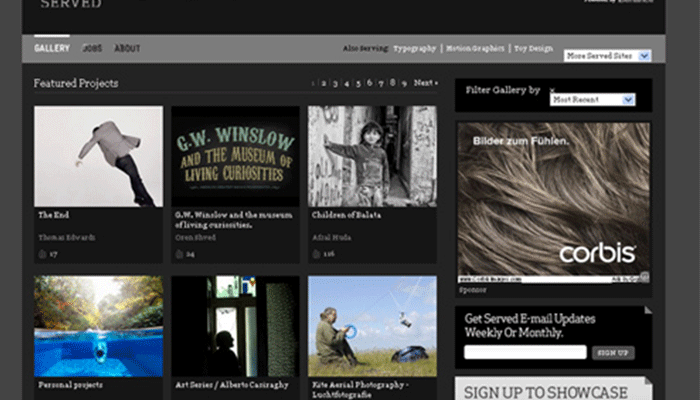Open the Art Series Alberto Cariraghy thumbnail
Viewport: 700px width, 400px height.
[235, 326]
